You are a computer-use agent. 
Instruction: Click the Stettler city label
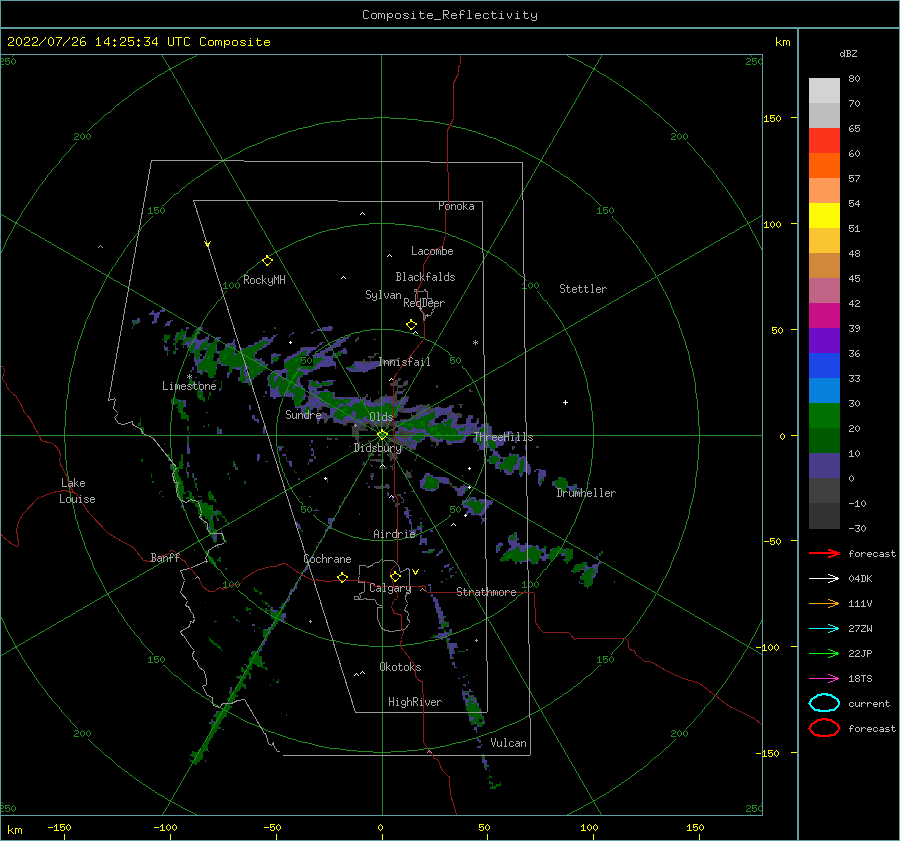(583, 289)
